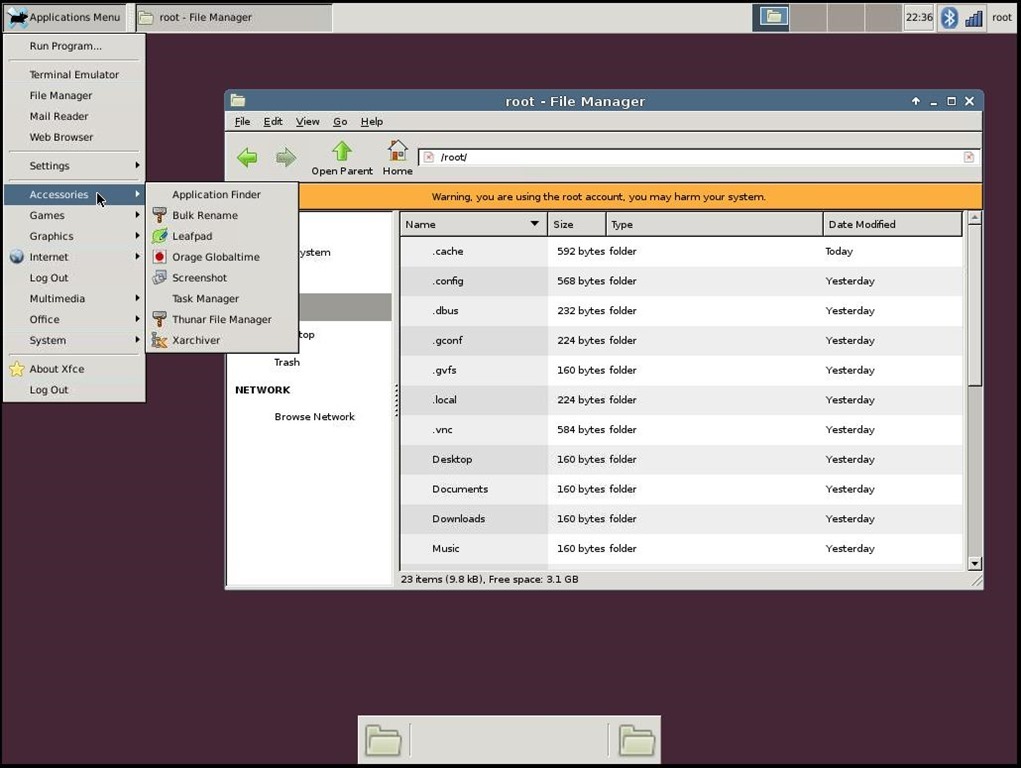Select the Documents folder row

(460, 489)
